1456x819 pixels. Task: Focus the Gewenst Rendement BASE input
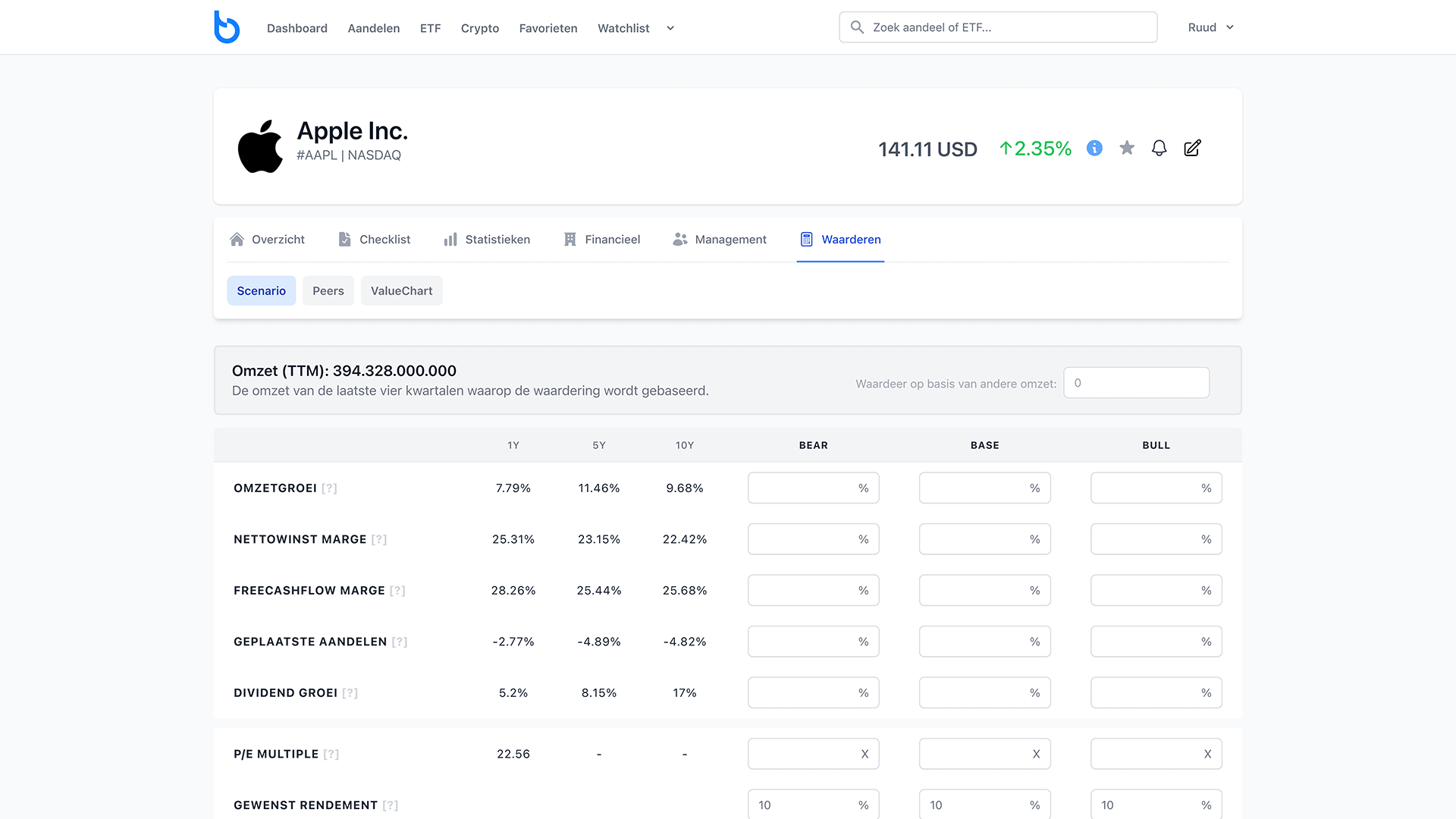(985, 805)
